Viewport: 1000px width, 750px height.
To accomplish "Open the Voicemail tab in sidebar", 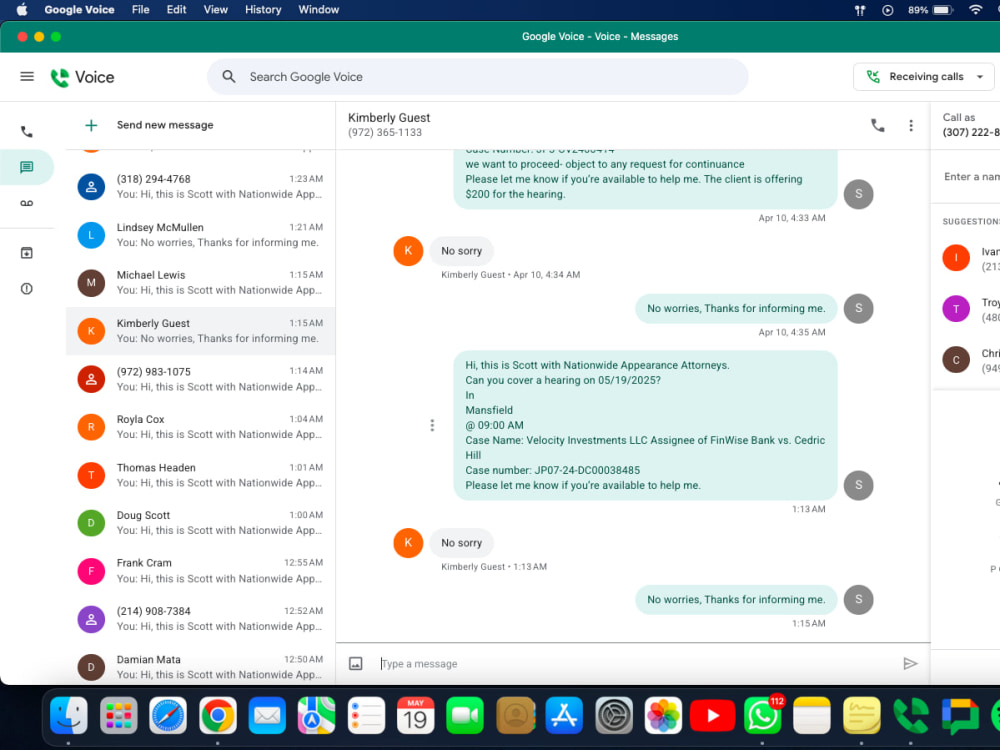I will [26, 203].
